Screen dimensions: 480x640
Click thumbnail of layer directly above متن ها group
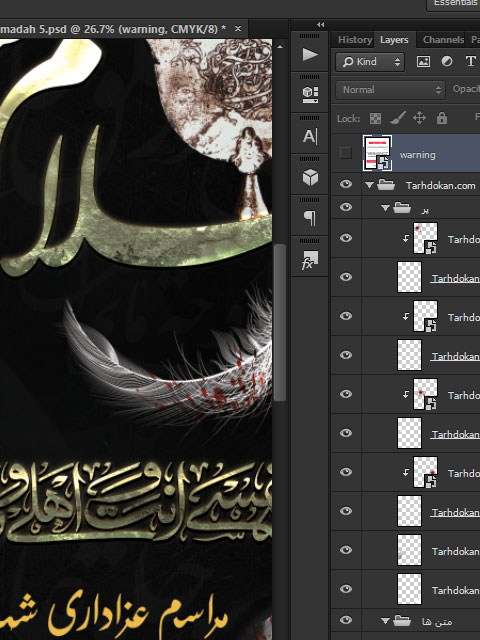[409, 589]
